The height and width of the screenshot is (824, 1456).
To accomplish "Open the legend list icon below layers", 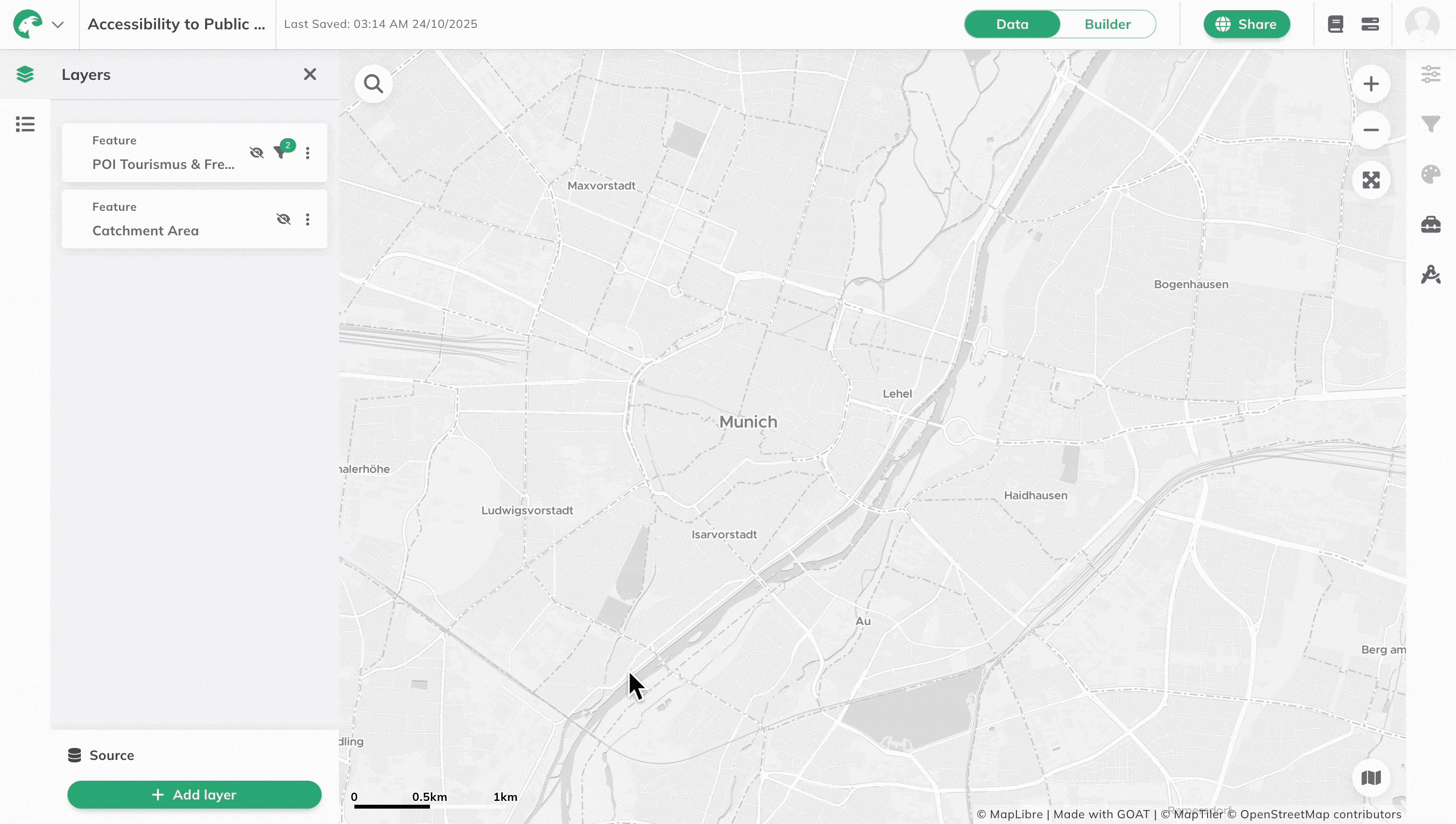I will click(x=25, y=124).
